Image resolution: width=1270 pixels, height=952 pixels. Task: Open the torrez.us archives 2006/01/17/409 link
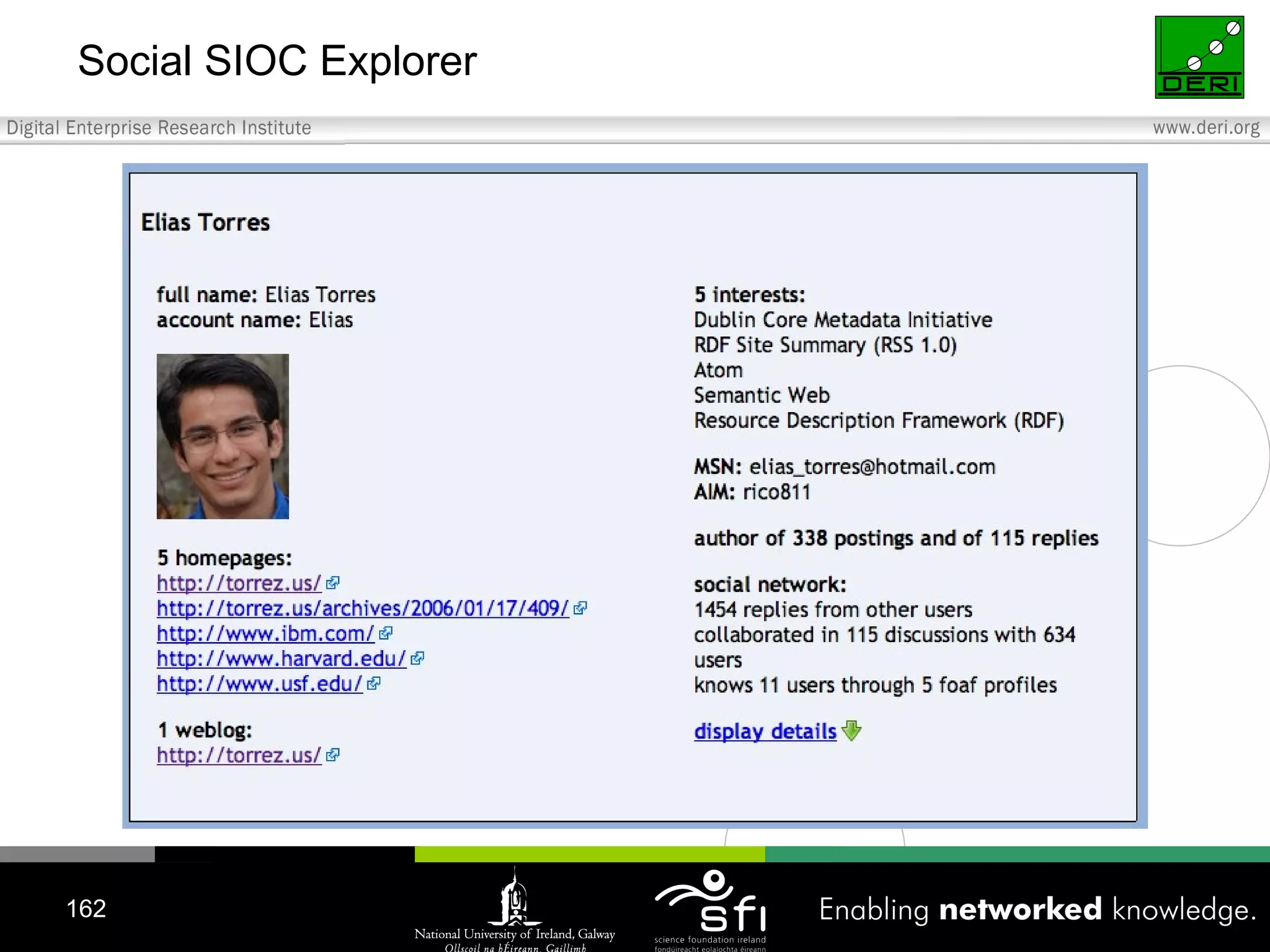[x=363, y=608]
